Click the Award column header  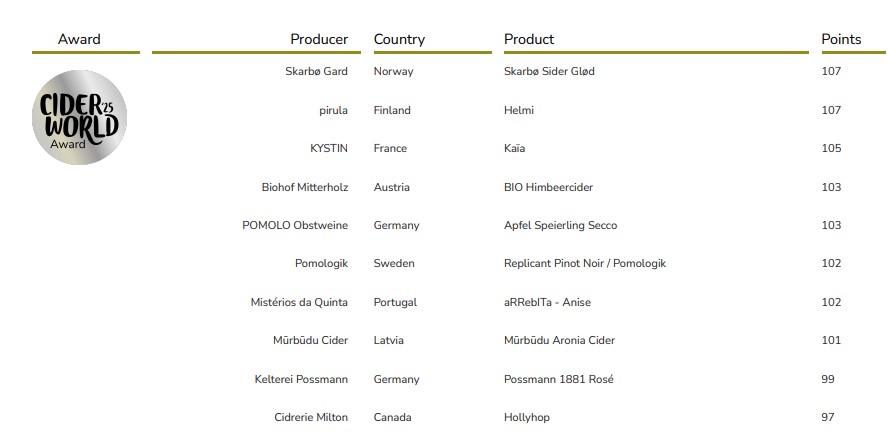pyautogui.click(x=79, y=39)
